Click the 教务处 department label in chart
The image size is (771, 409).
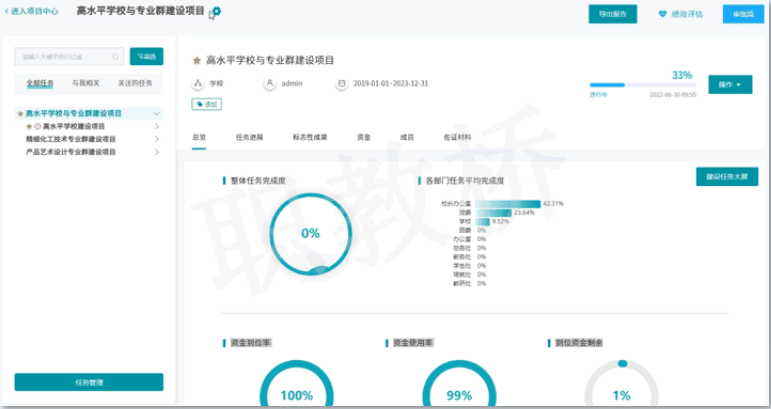click(462, 257)
